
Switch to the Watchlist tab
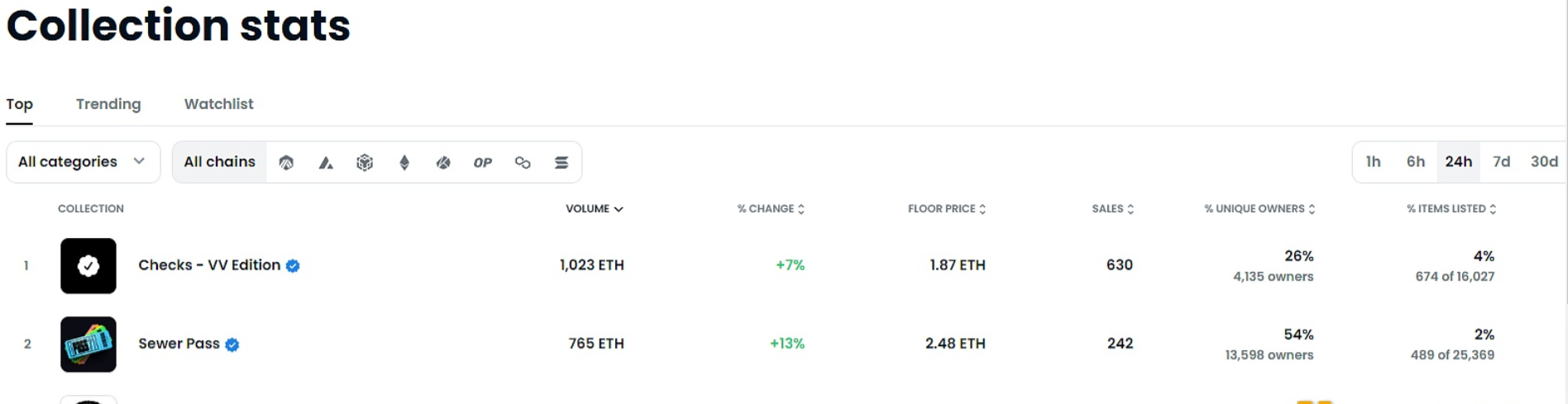218,104
